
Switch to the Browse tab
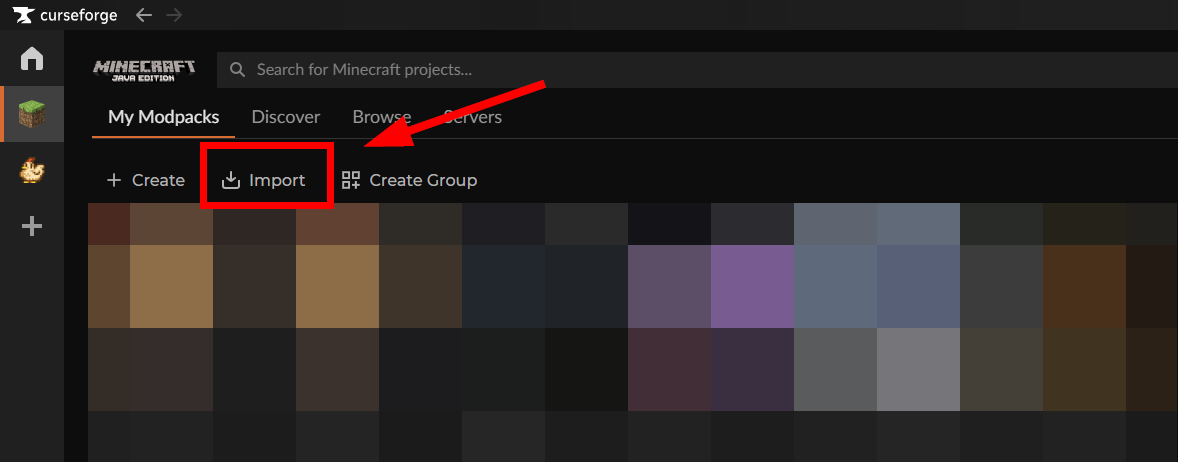(x=382, y=117)
